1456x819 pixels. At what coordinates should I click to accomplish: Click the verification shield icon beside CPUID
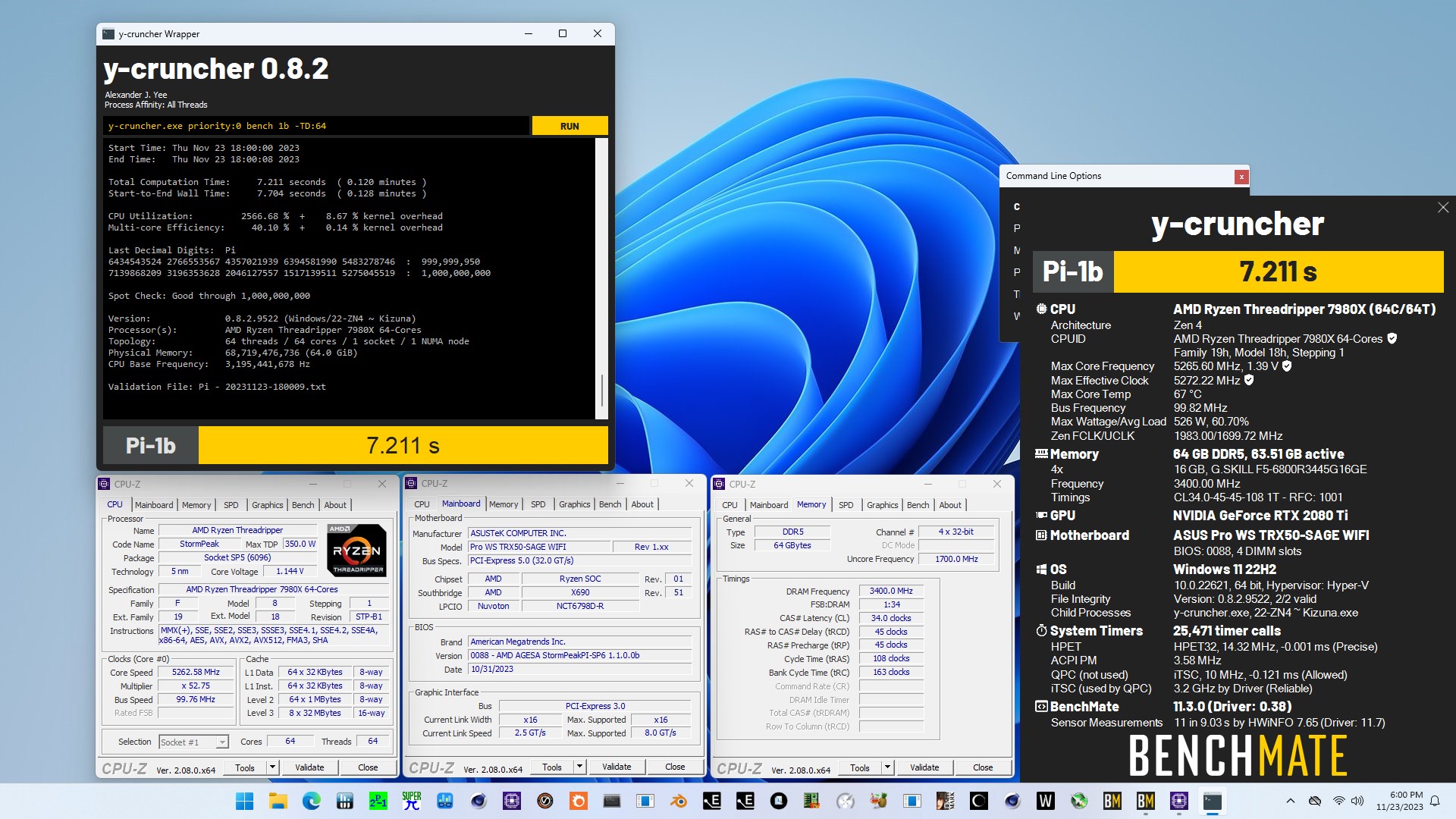[1392, 339]
